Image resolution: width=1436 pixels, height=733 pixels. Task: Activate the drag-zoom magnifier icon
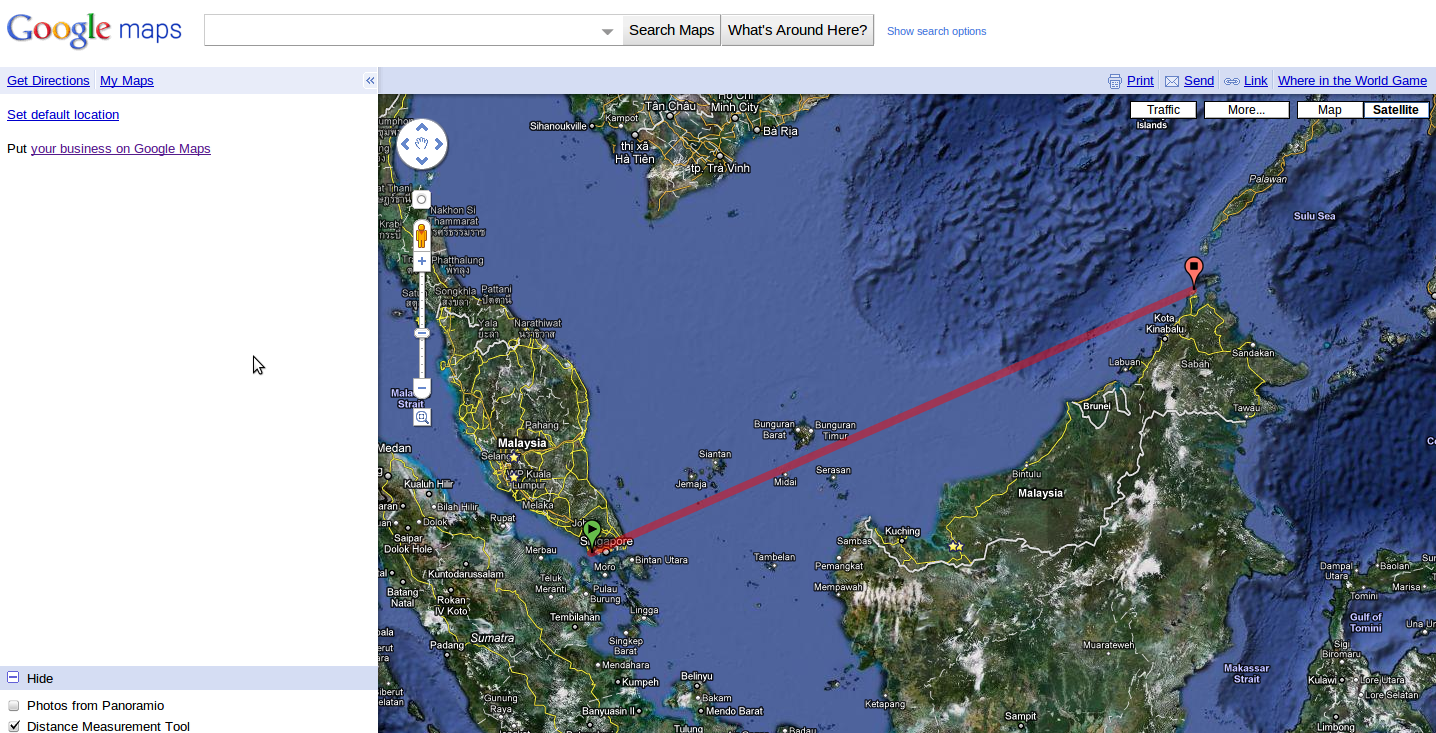422,417
